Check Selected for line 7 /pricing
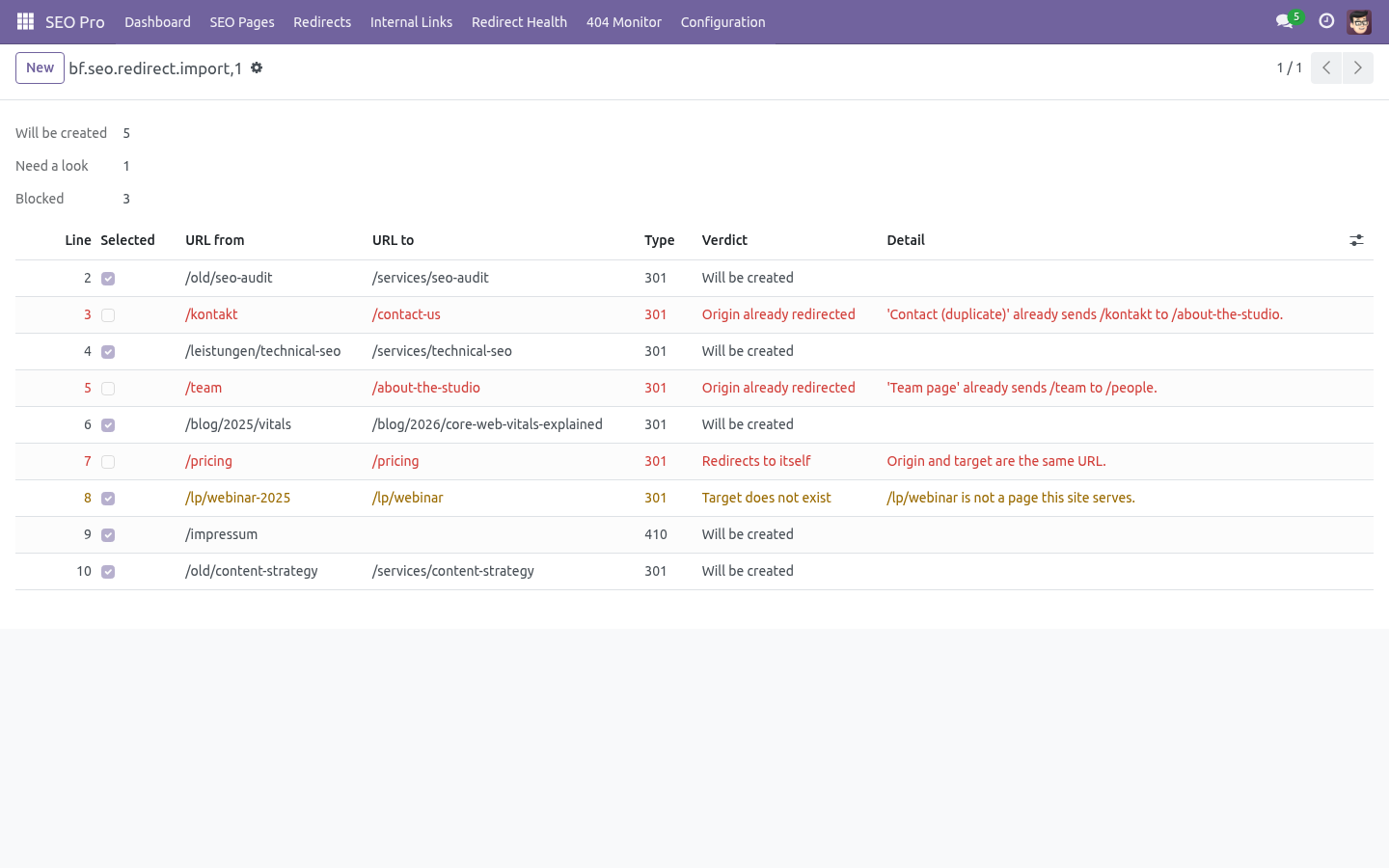The image size is (1389, 868). click(x=108, y=462)
